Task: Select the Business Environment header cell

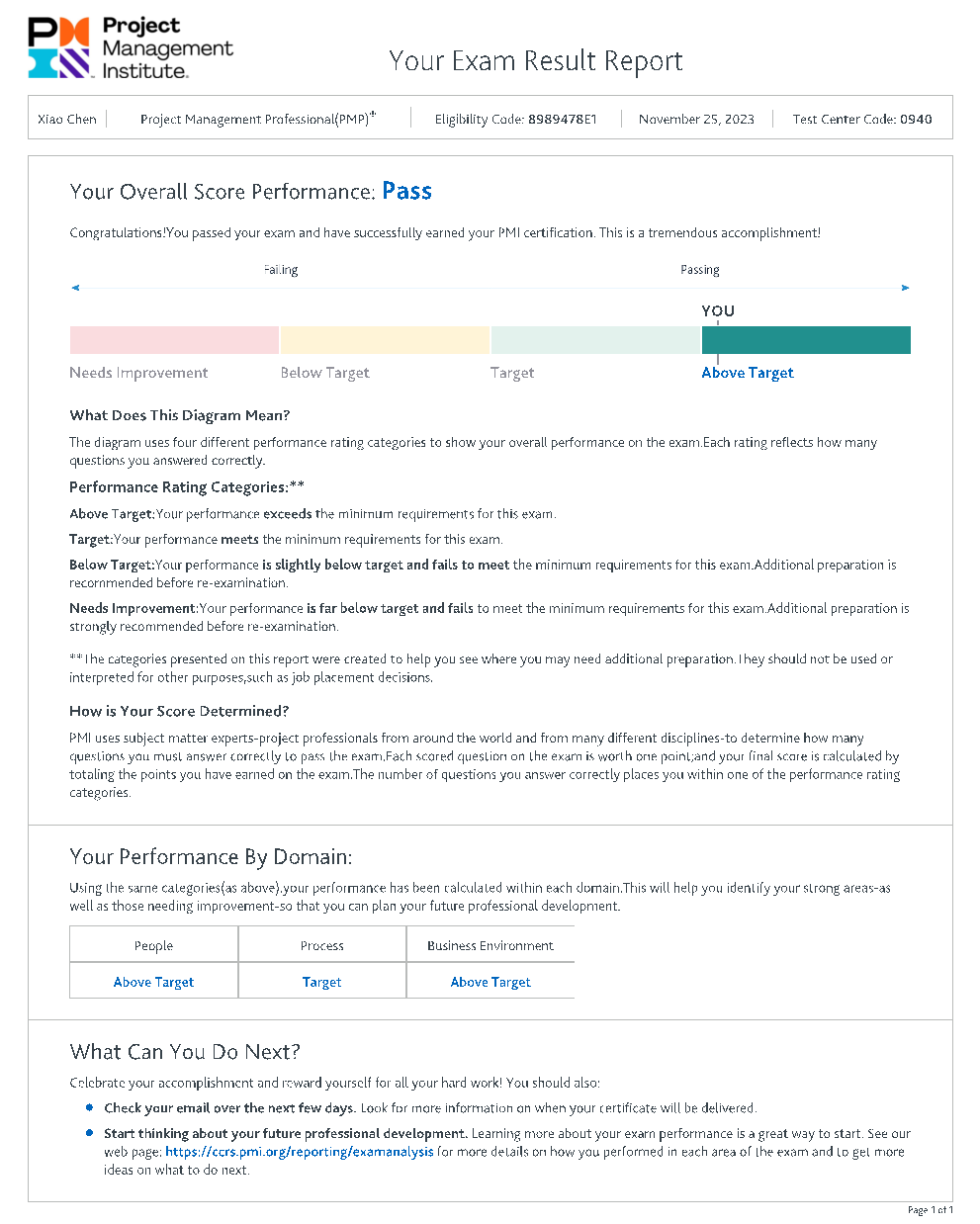Action: tap(490, 946)
